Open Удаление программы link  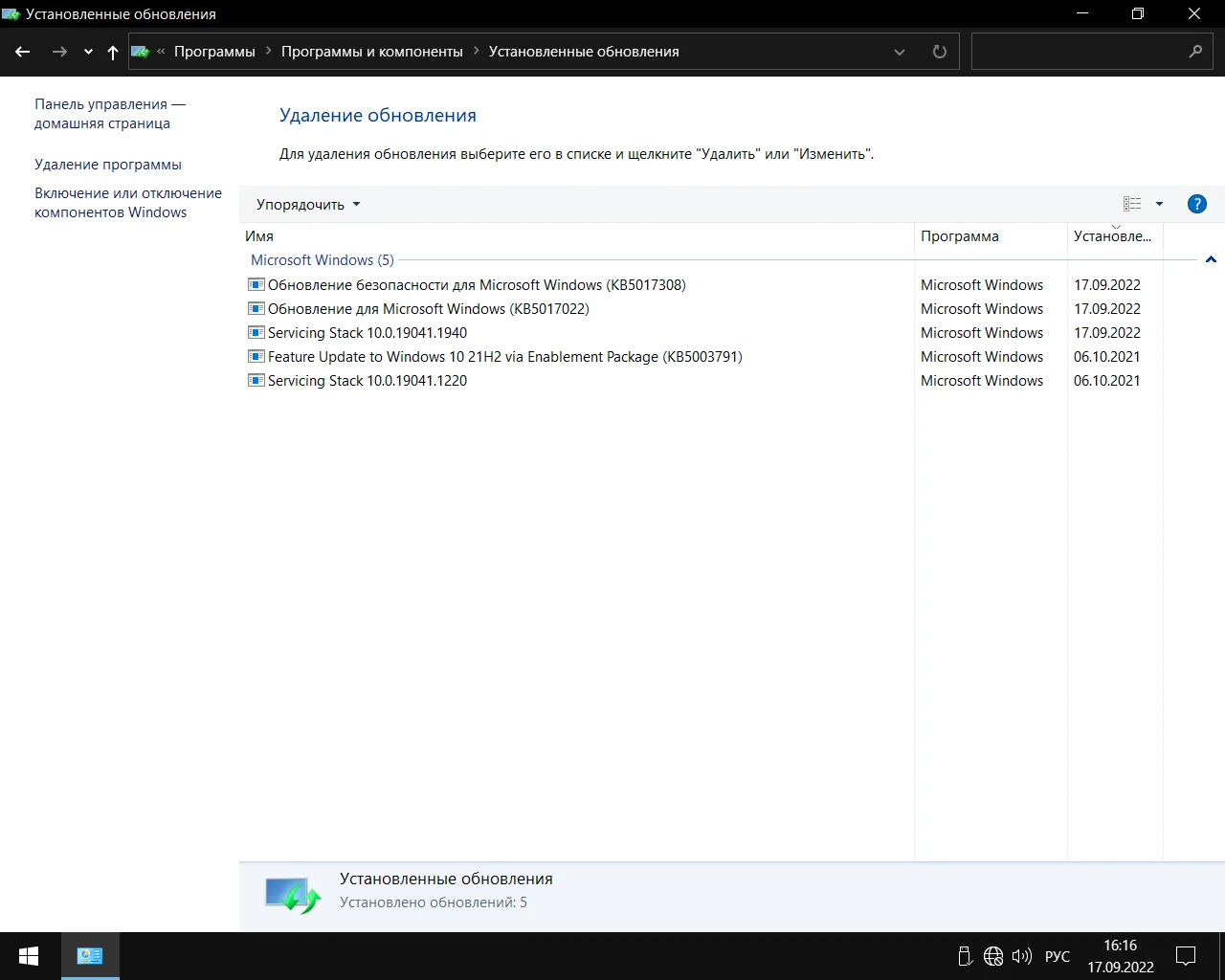[x=108, y=165]
